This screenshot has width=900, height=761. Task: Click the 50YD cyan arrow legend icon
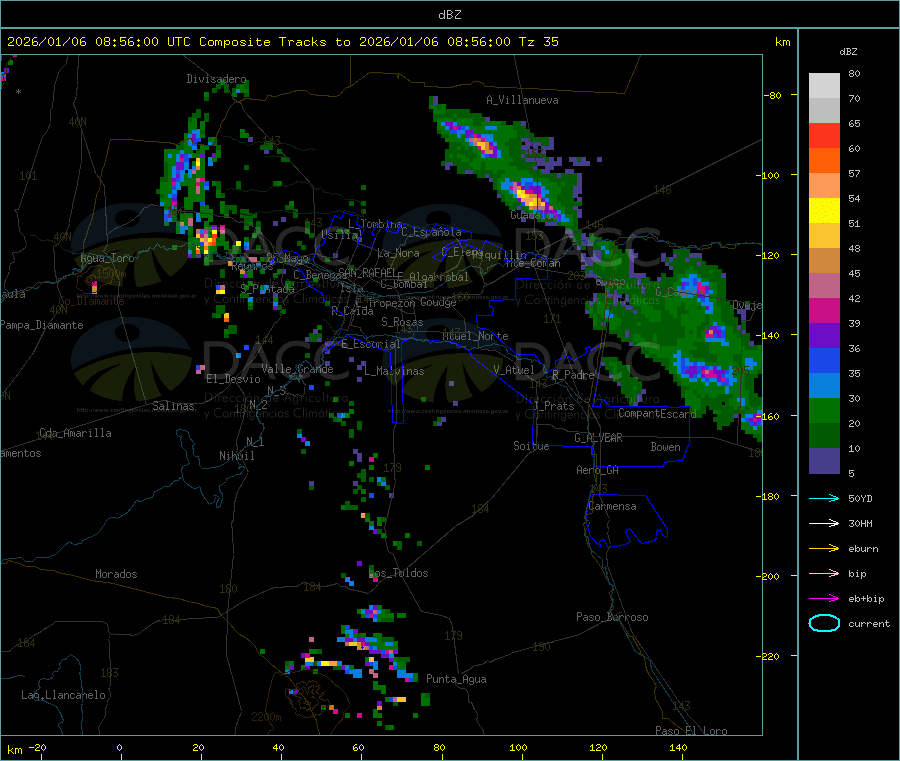click(x=824, y=498)
